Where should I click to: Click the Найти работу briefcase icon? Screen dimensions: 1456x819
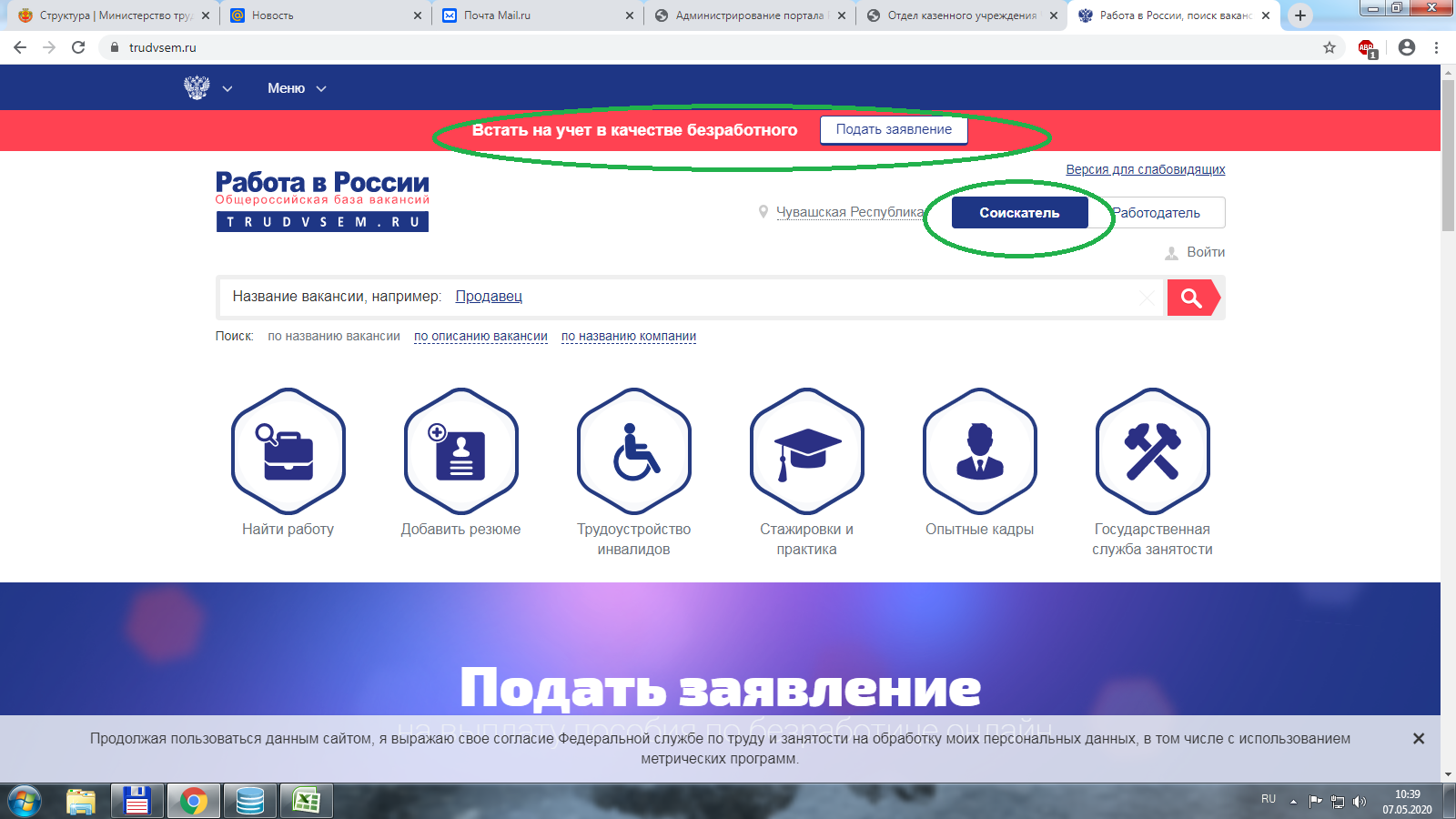tap(288, 451)
